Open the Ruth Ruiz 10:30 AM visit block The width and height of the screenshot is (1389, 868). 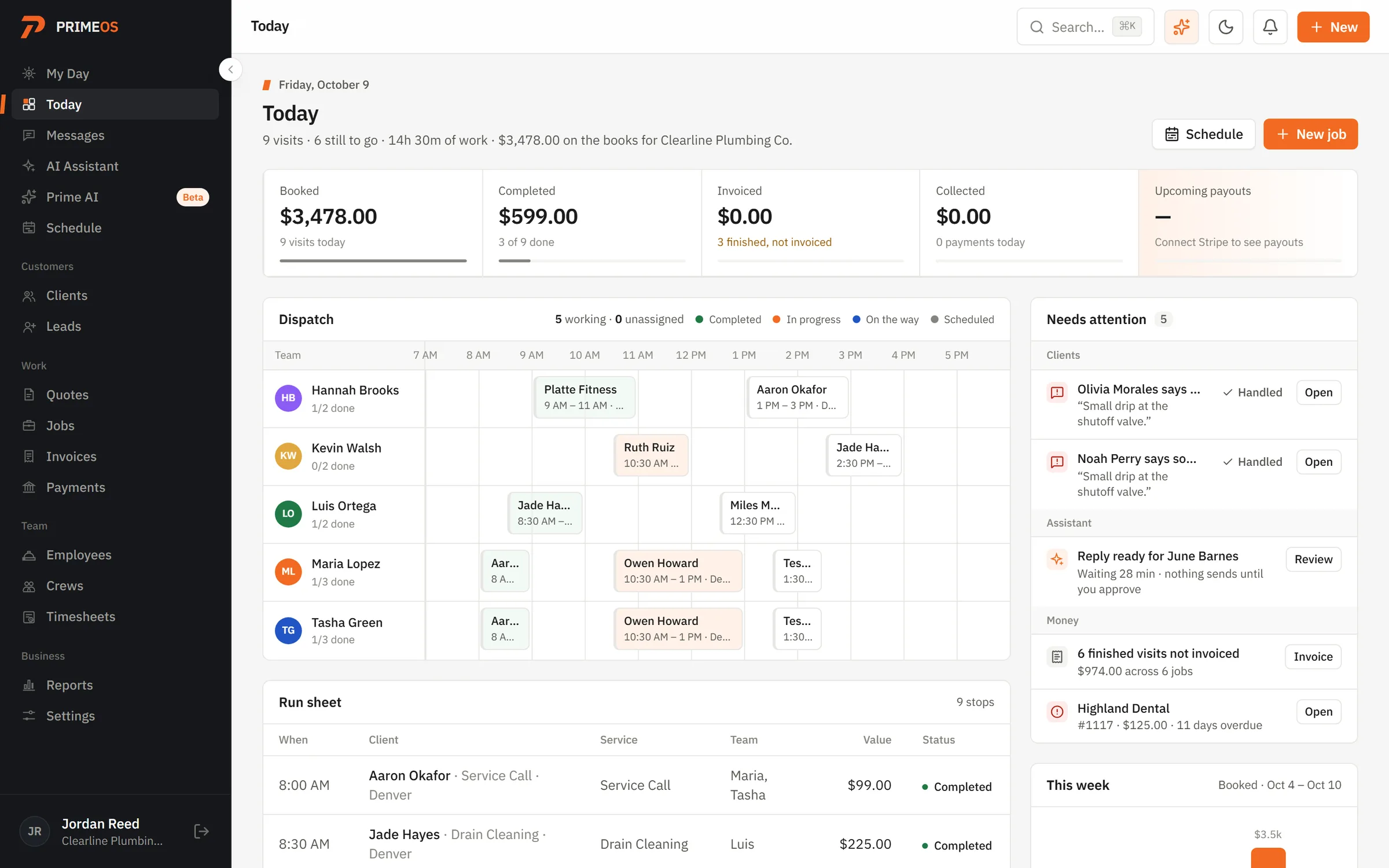pyautogui.click(x=651, y=455)
